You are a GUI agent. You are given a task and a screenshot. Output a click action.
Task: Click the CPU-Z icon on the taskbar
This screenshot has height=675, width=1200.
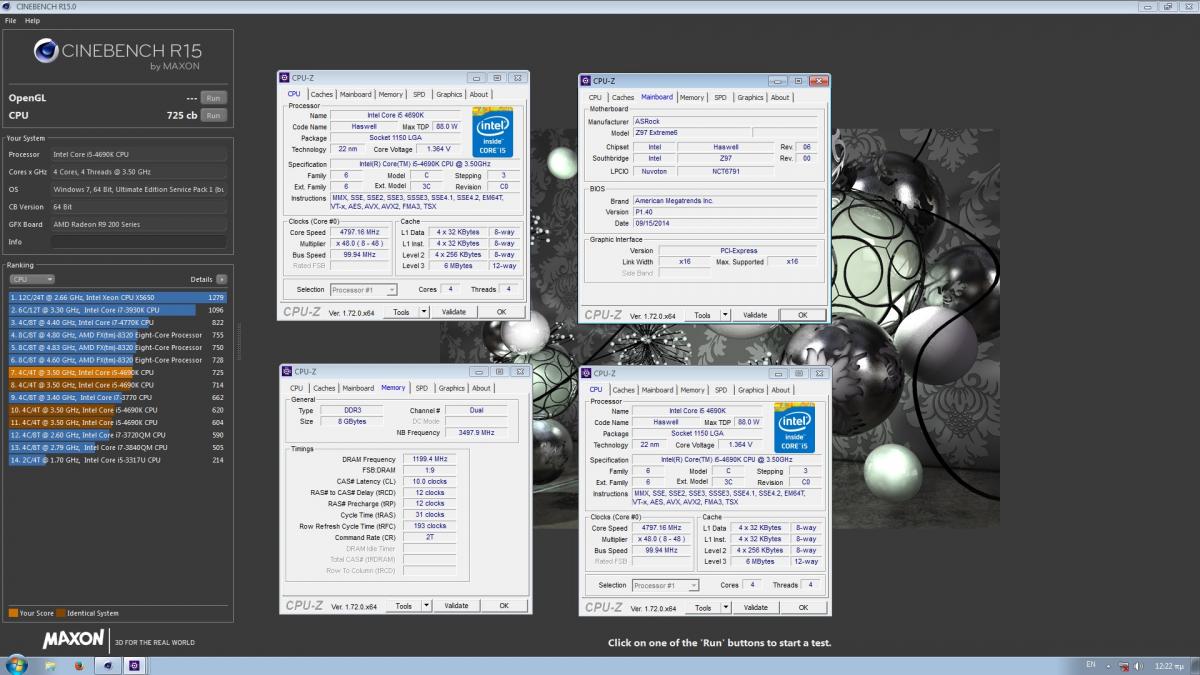(x=135, y=665)
